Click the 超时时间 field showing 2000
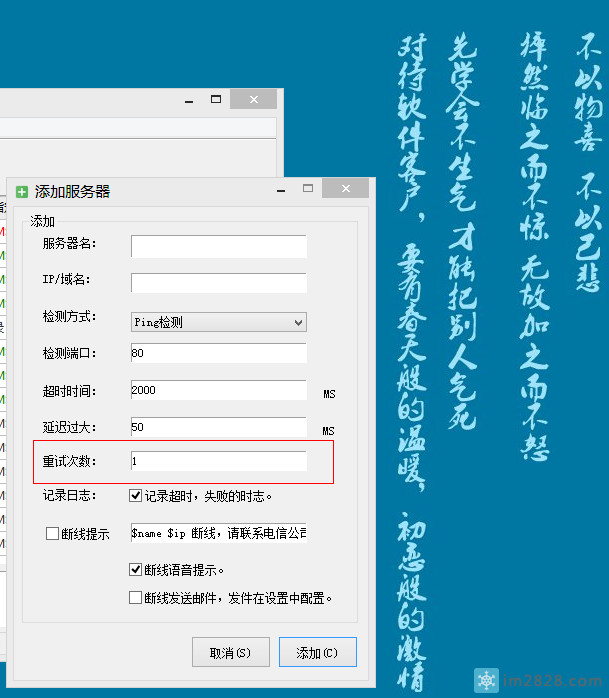This screenshot has height=698, width=609. point(218,391)
